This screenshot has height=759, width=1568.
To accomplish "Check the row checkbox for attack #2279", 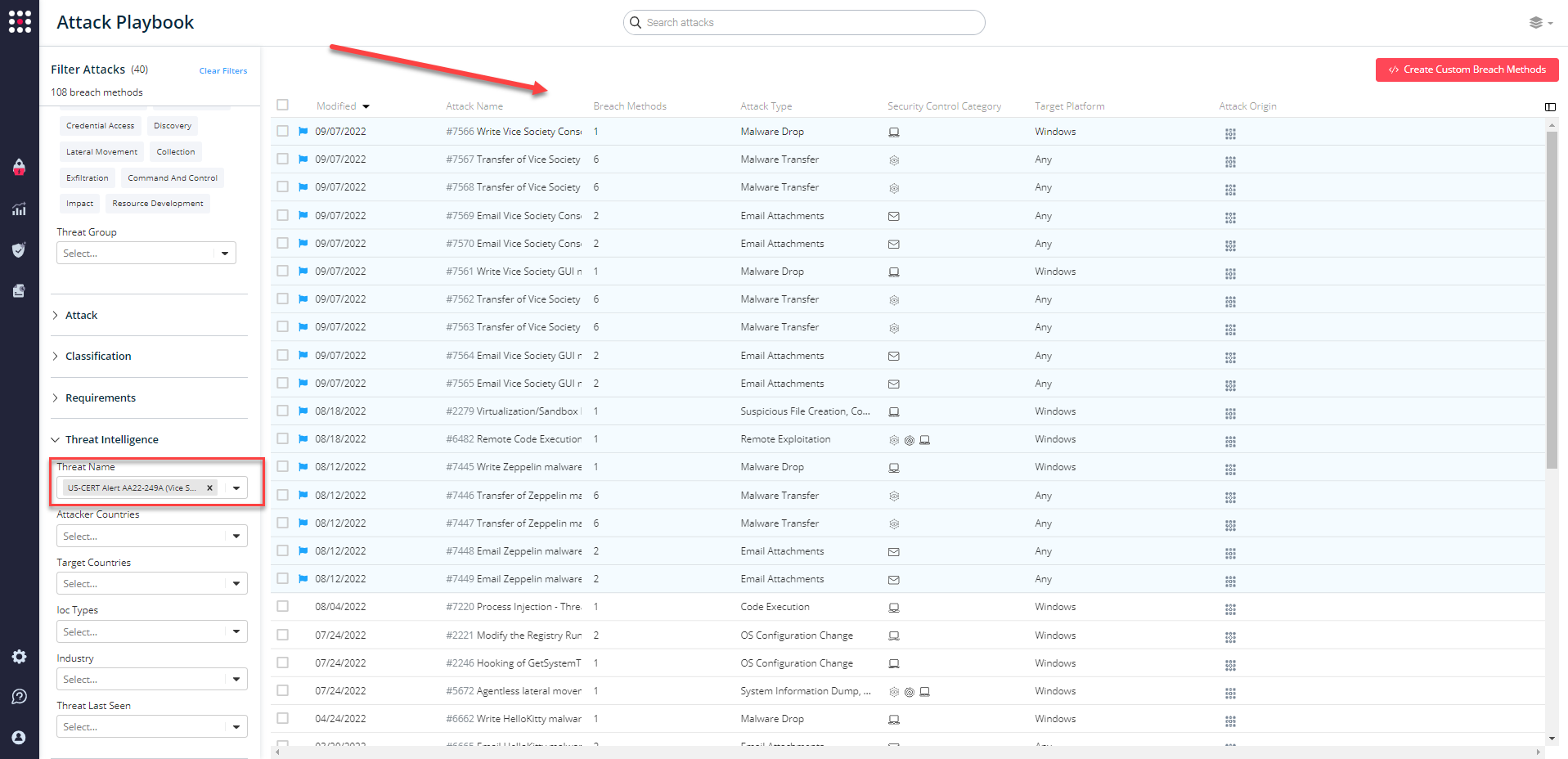I will 283,411.
